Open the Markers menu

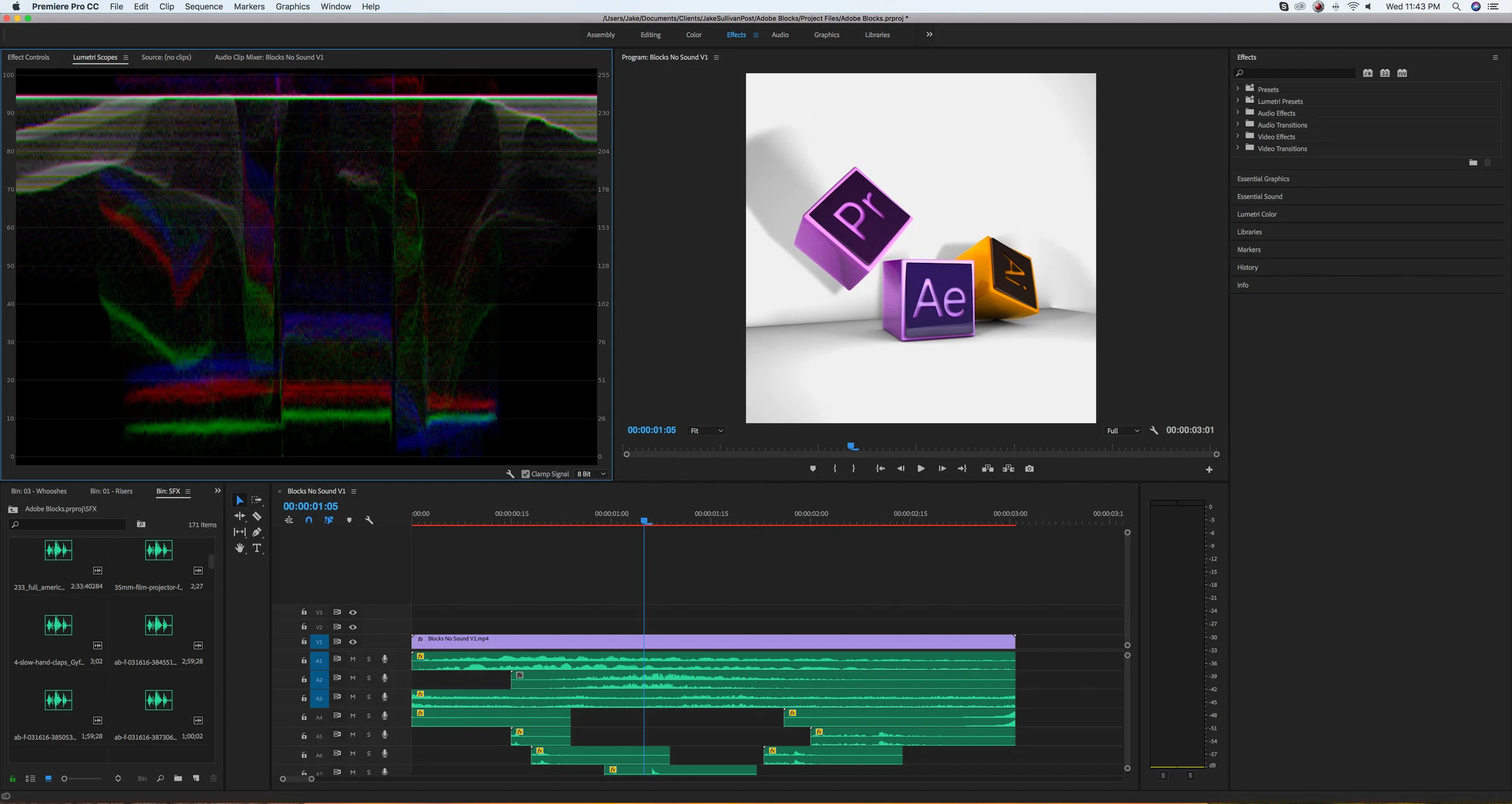pos(249,7)
